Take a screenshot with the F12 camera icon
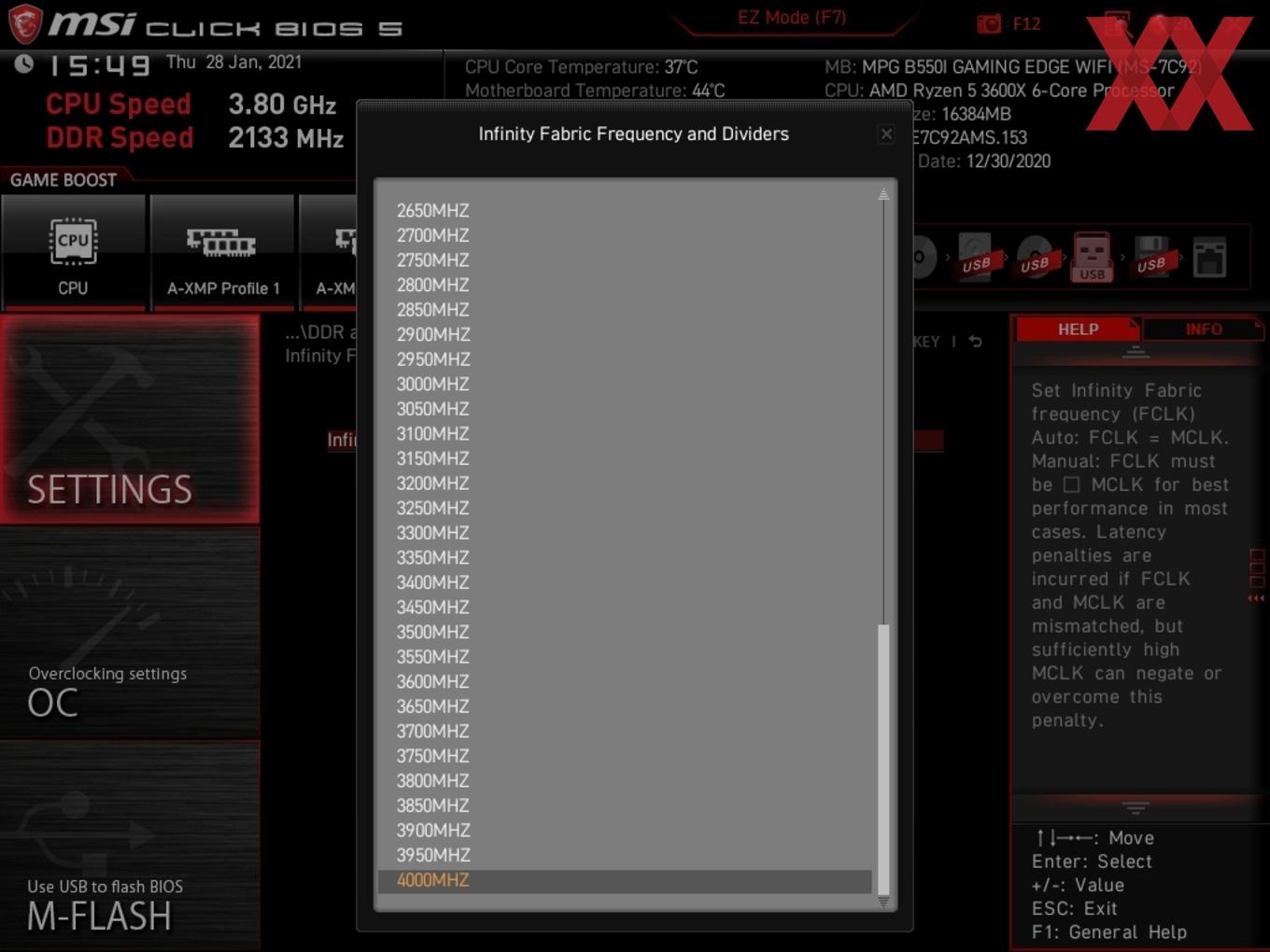This screenshot has width=1270, height=952. coord(989,23)
